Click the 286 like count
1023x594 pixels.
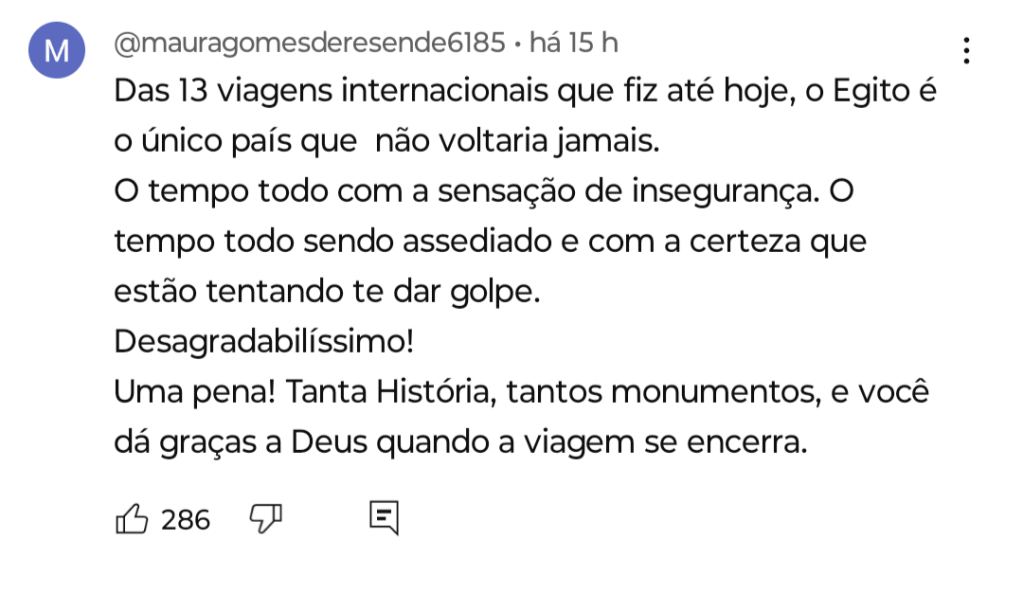point(186,520)
